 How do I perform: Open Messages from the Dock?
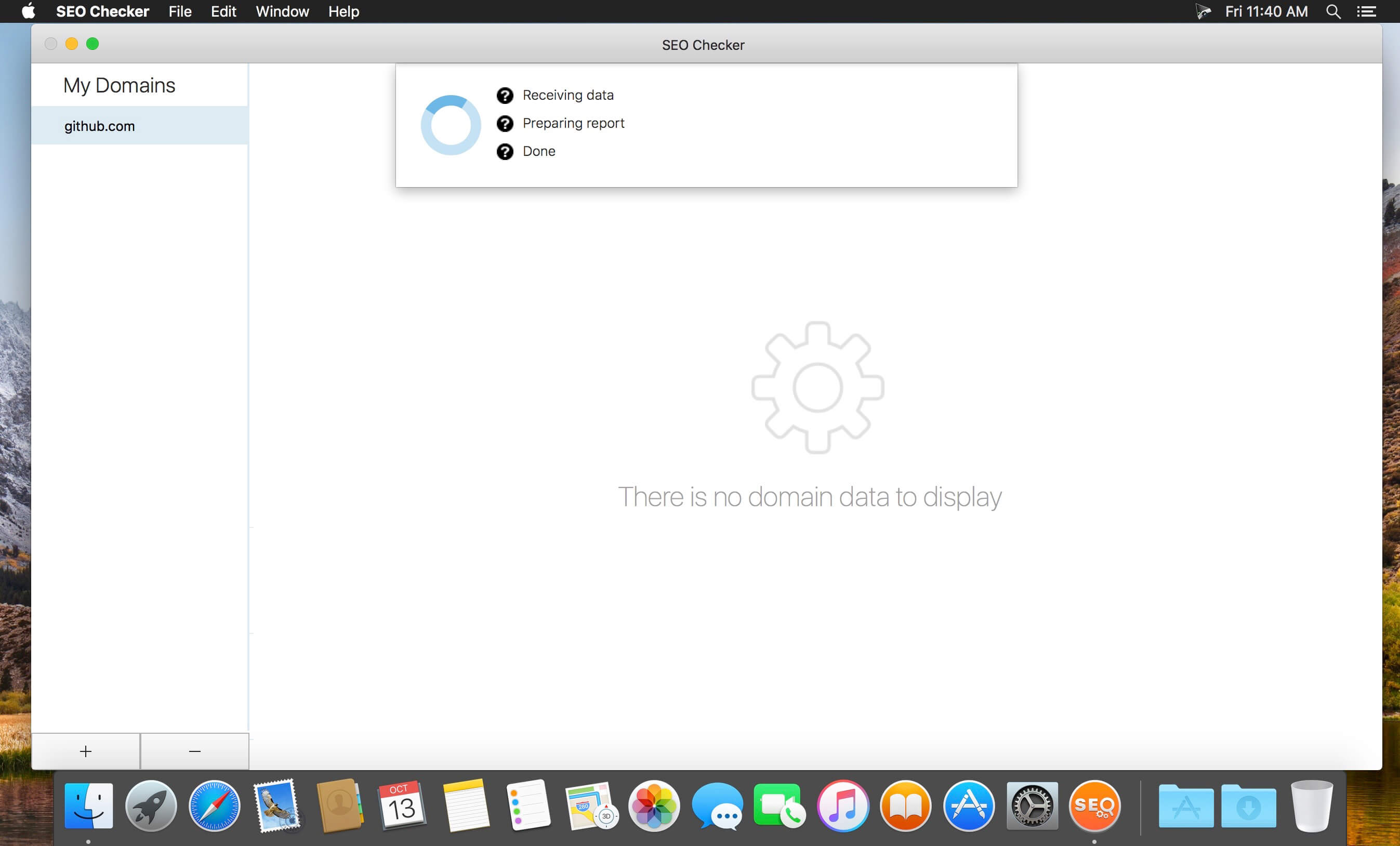point(717,805)
